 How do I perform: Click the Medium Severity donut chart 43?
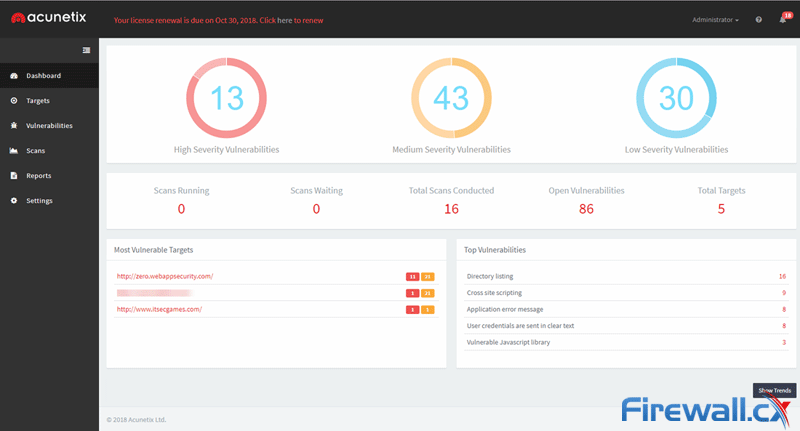click(x=452, y=98)
